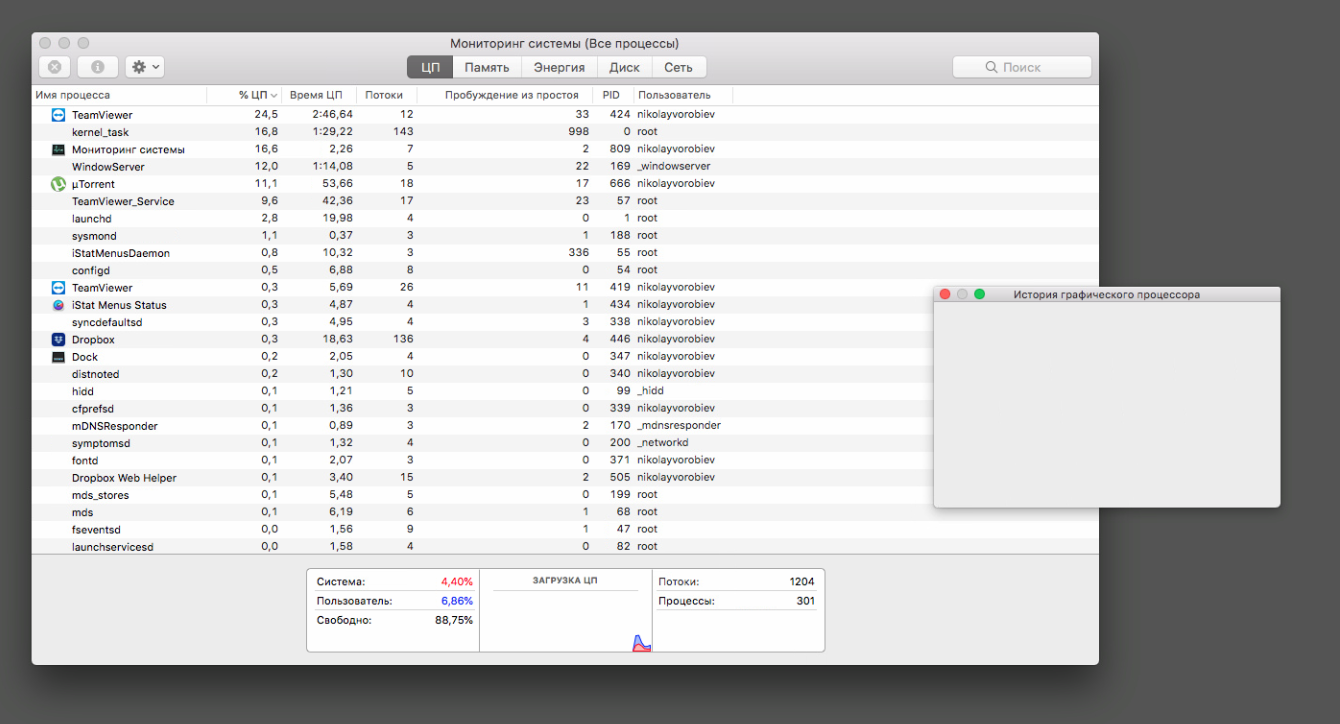Switch to the Память tab
The height and width of the screenshot is (724, 1340).
(489, 67)
